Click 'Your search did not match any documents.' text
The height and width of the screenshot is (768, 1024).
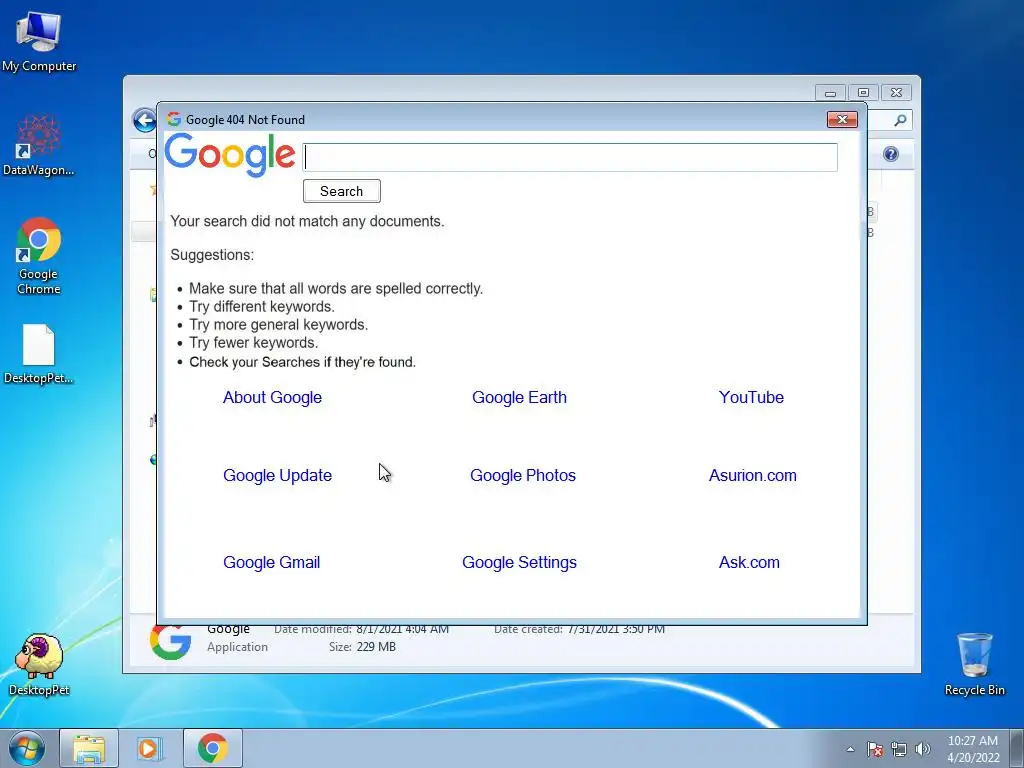coord(308,221)
